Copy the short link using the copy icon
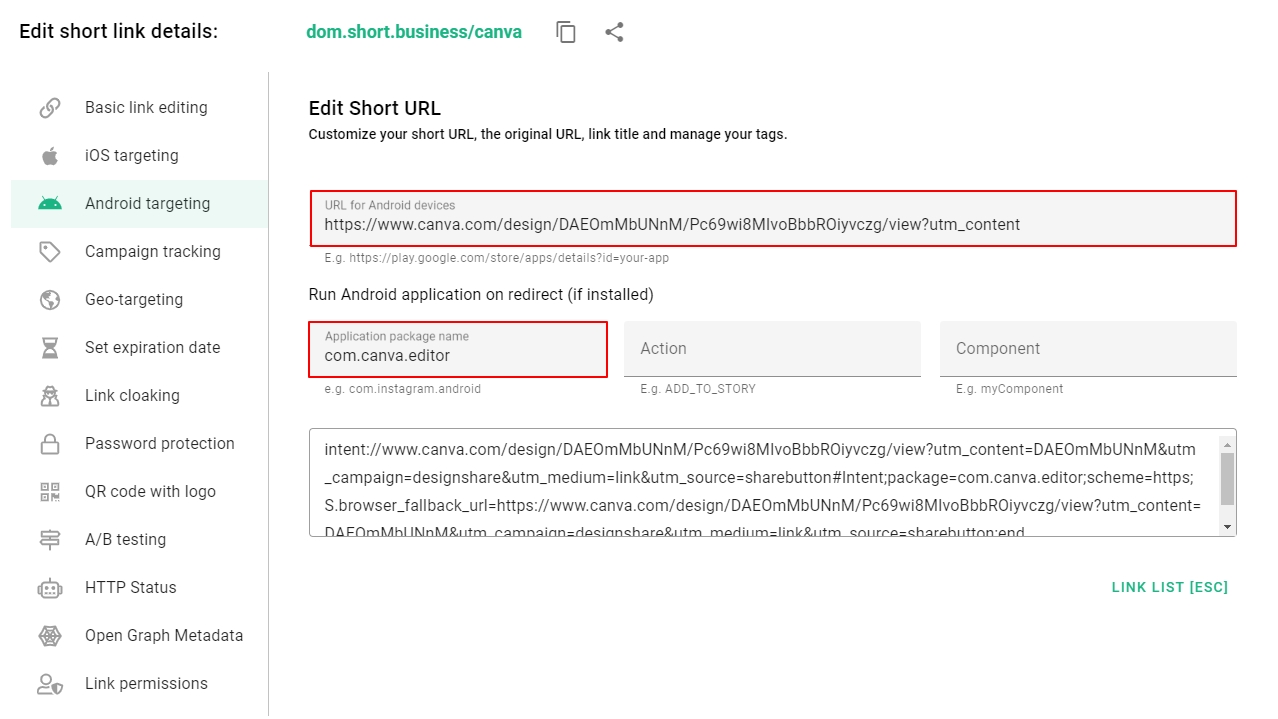The height and width of the screenshot is (719, 1278). pos(566,31)
